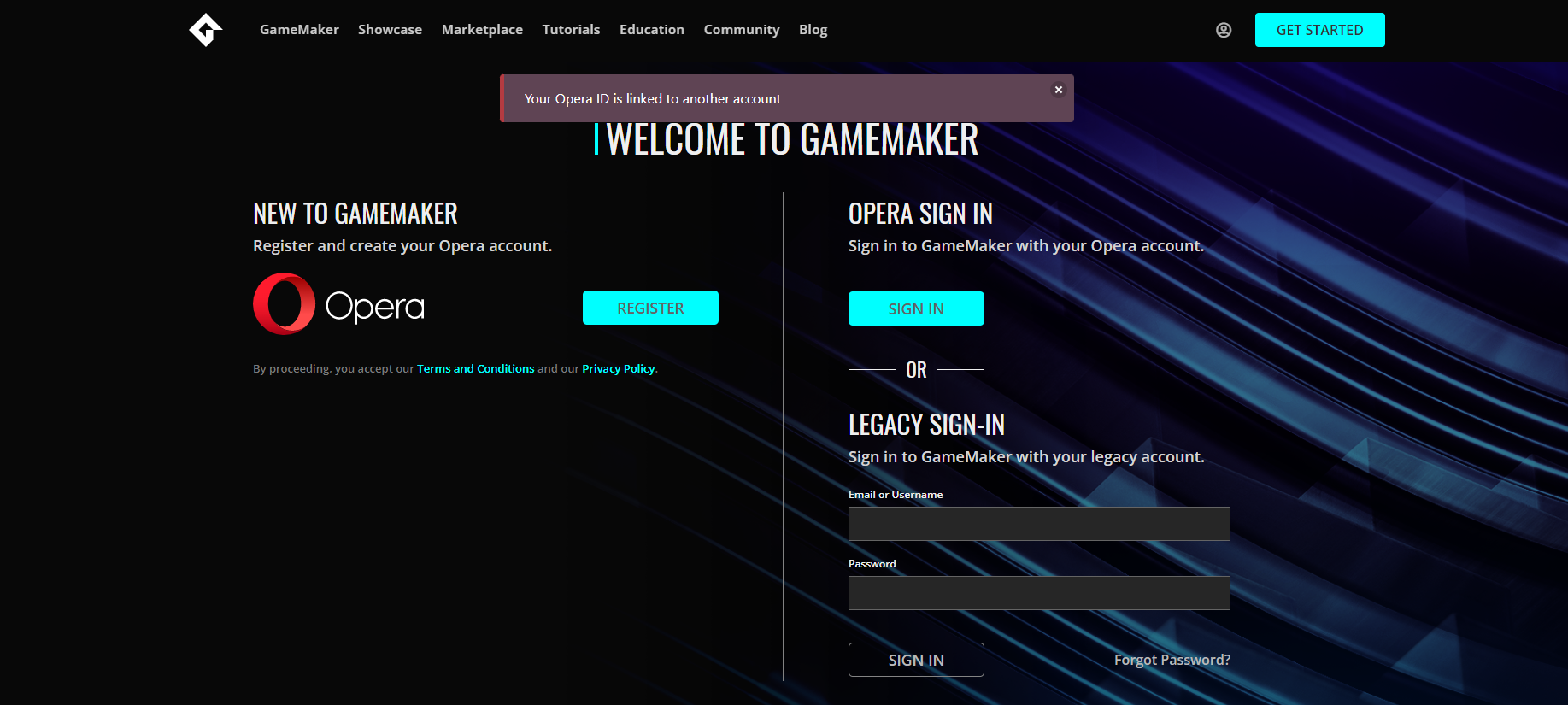This screenshot has height=705, width=1568.
Task: Click into the Password field
Action: click(1038, 593)
